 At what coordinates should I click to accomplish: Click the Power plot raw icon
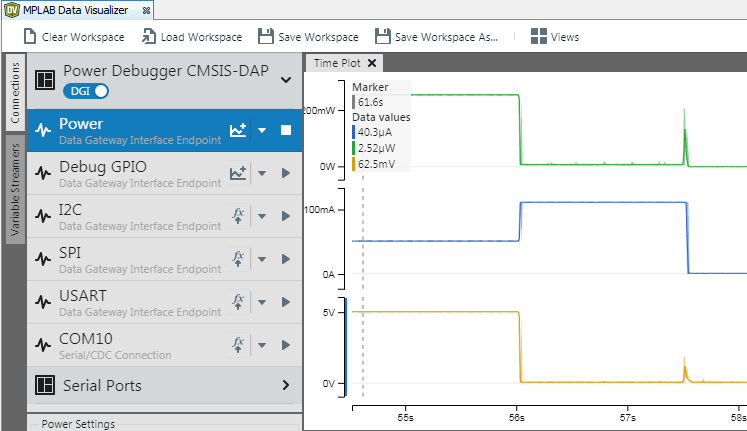click(x=238, y=130)
